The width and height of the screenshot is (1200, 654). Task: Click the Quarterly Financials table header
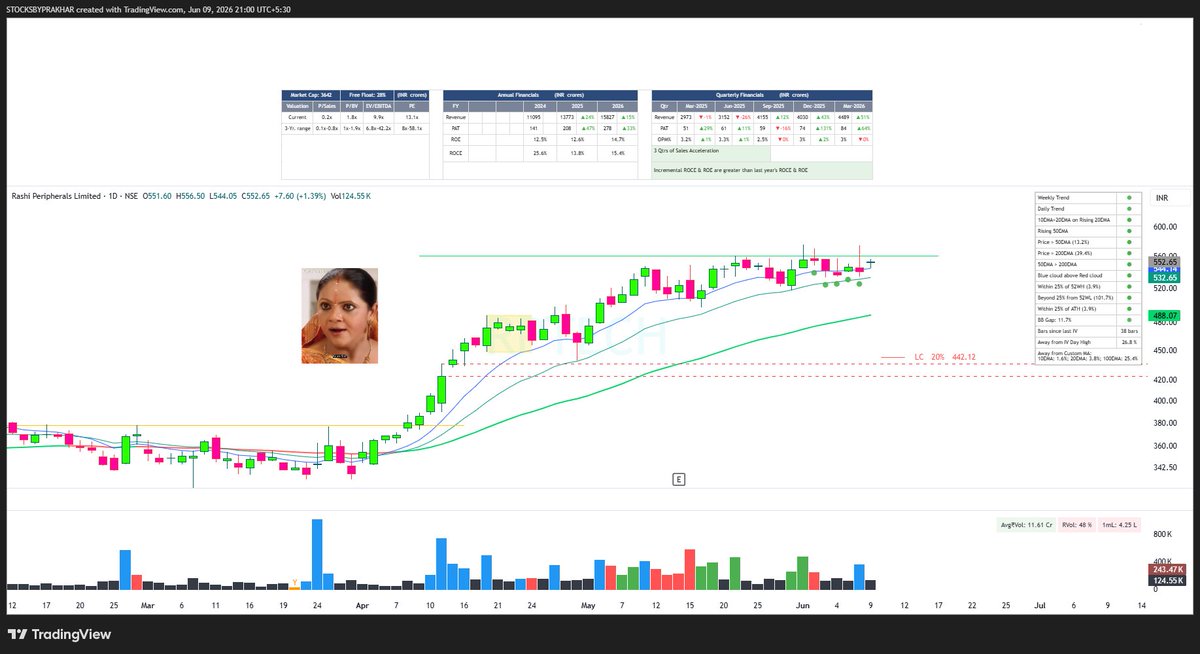point(761,94)
